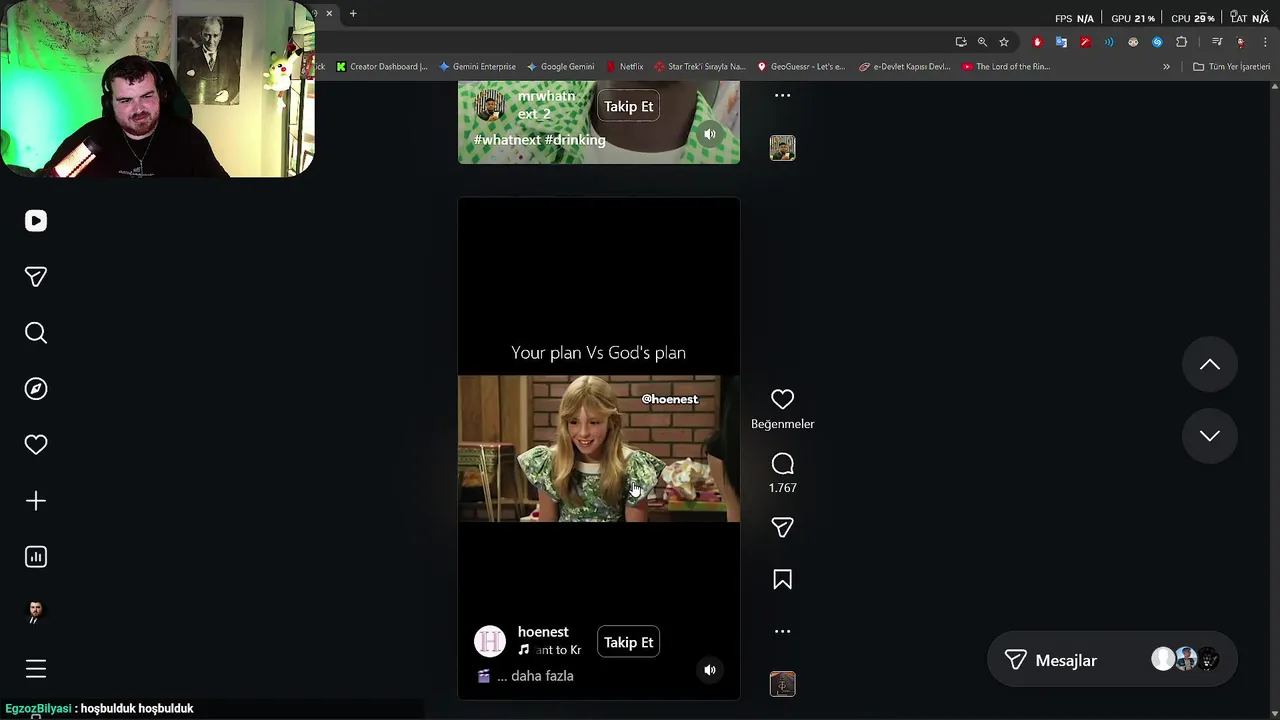Open the Extensions puzzle icon
Screen dimensions: 1280x720
(1182, 42)
